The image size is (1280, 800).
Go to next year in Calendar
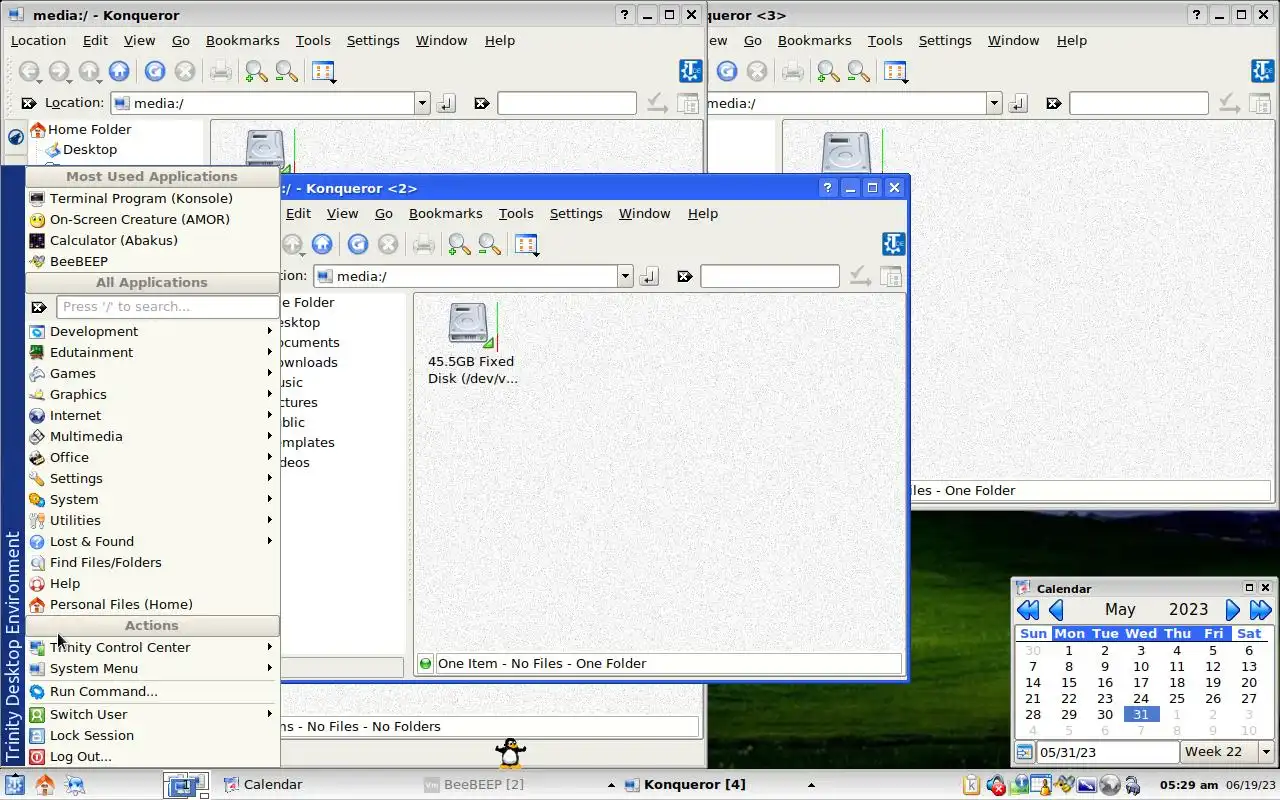1261,610
